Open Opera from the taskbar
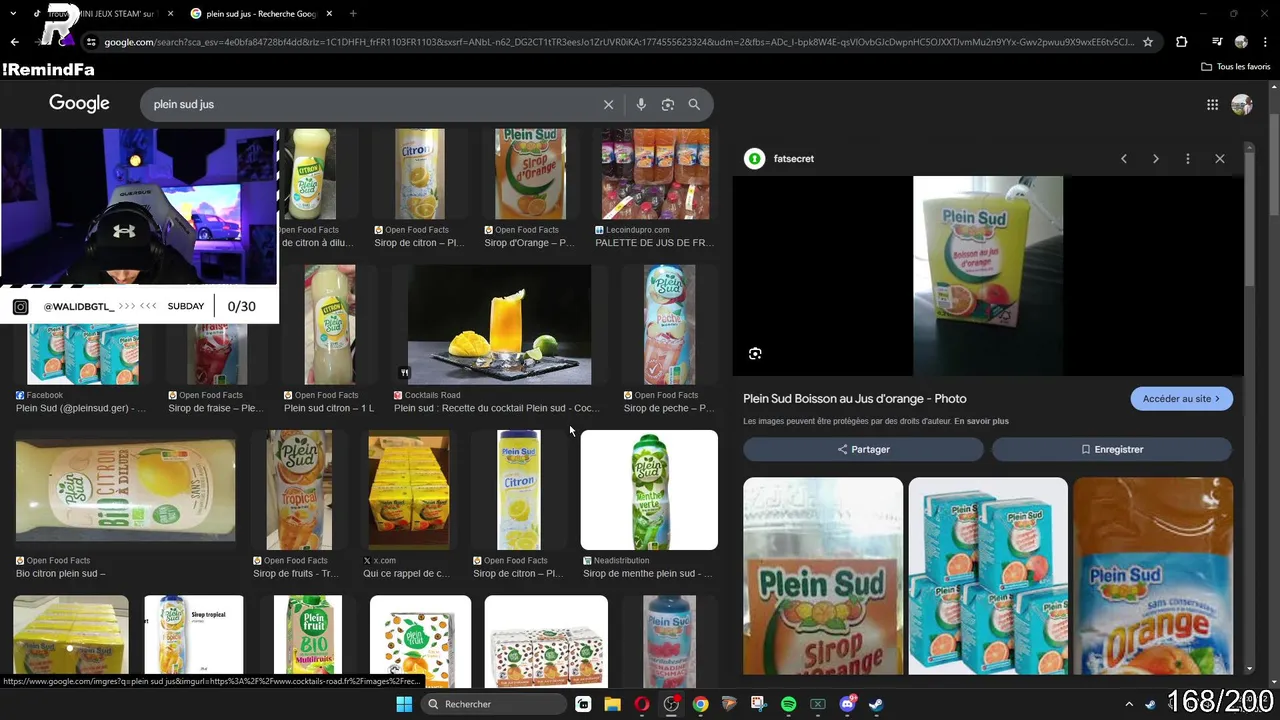1280x720 pixels. (642, 704)
